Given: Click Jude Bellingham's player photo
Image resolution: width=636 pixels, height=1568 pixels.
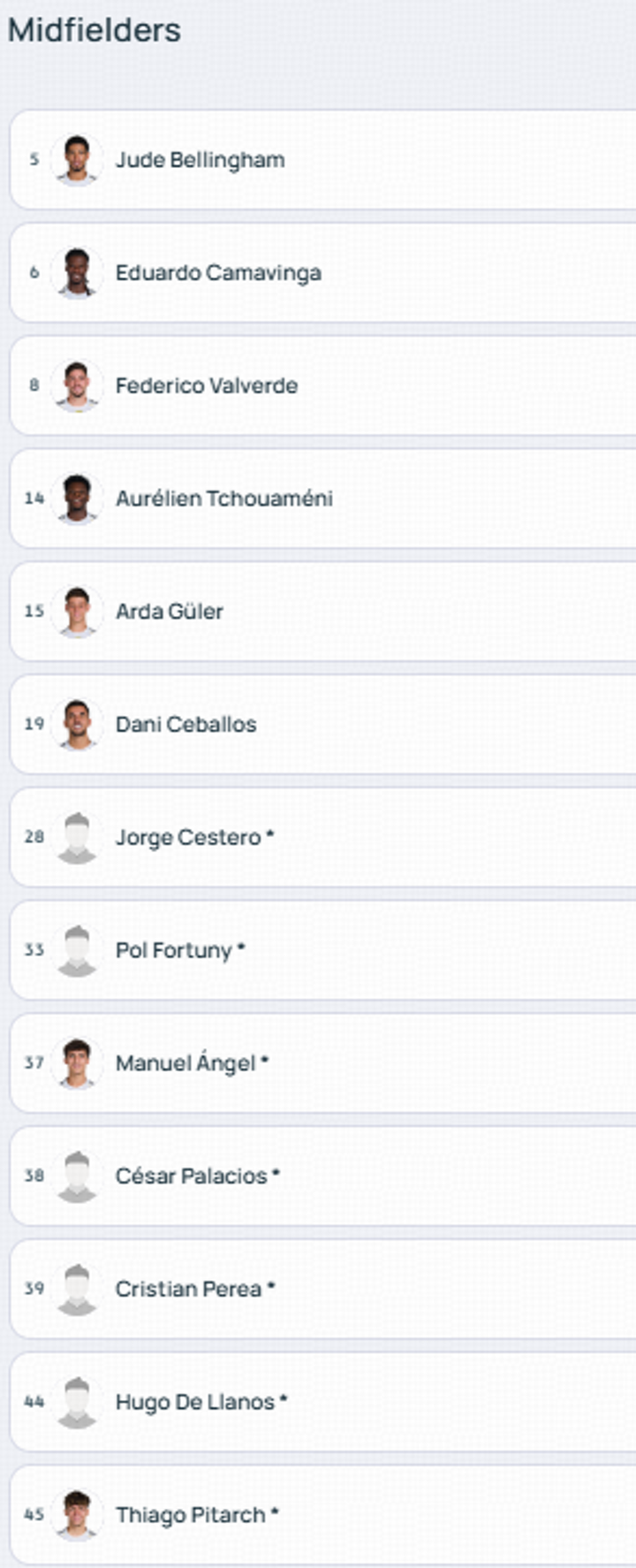Looking at the screenshot, I should (x=77, y=160).
